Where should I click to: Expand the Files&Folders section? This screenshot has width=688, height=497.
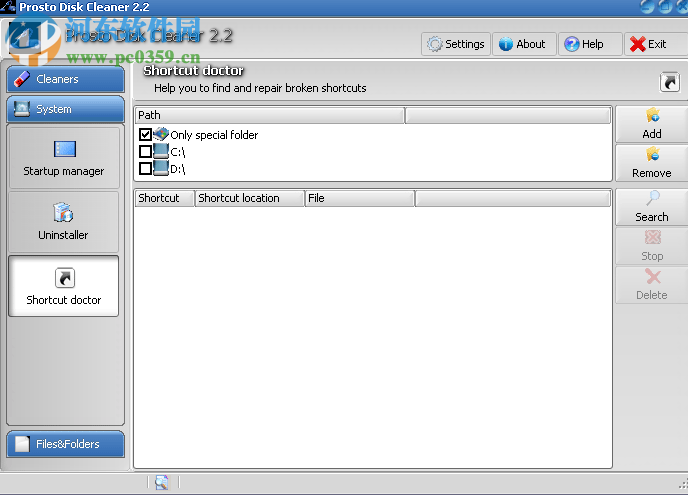point(66,444)
